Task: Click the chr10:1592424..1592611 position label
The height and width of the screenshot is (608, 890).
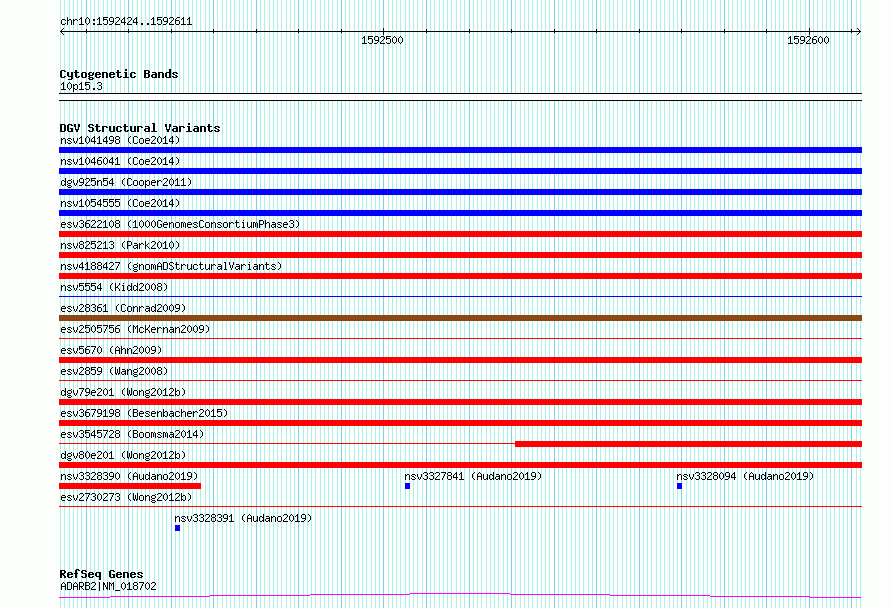Action: pyautogui.click(x=126, y=22)
